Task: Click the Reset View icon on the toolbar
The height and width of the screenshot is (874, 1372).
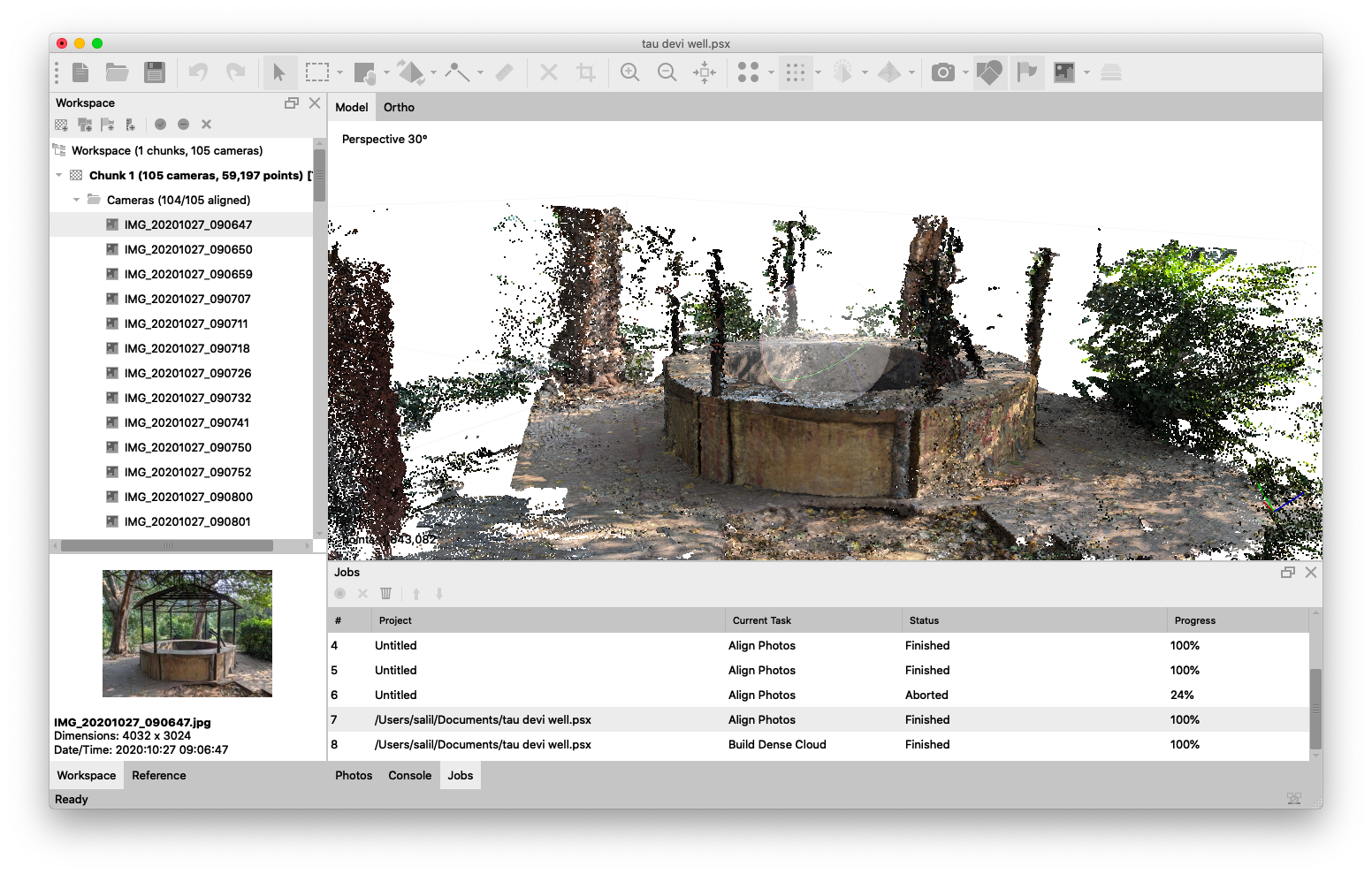Action: [x=703, y=72]
